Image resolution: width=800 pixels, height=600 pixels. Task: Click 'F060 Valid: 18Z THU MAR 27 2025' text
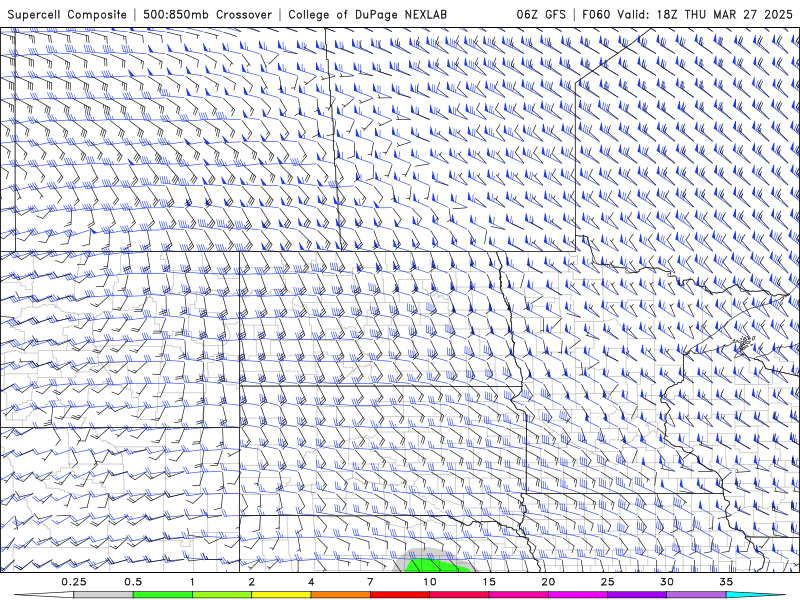coord(687,14)
